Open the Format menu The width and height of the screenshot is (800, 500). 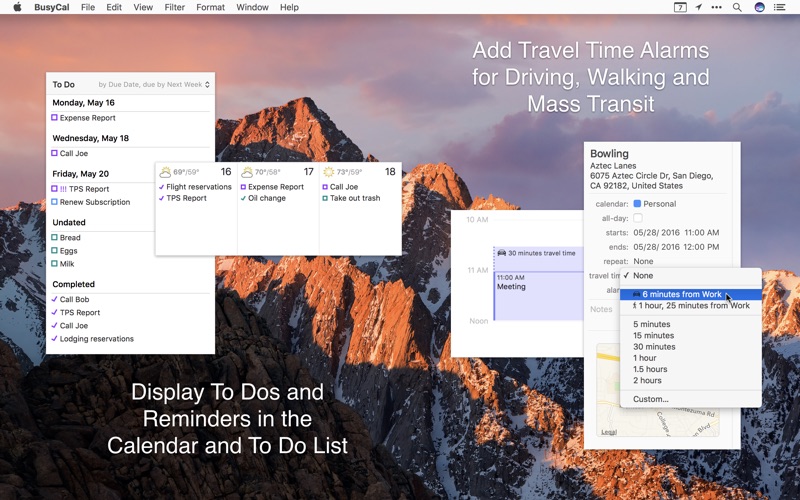point(210,7)
